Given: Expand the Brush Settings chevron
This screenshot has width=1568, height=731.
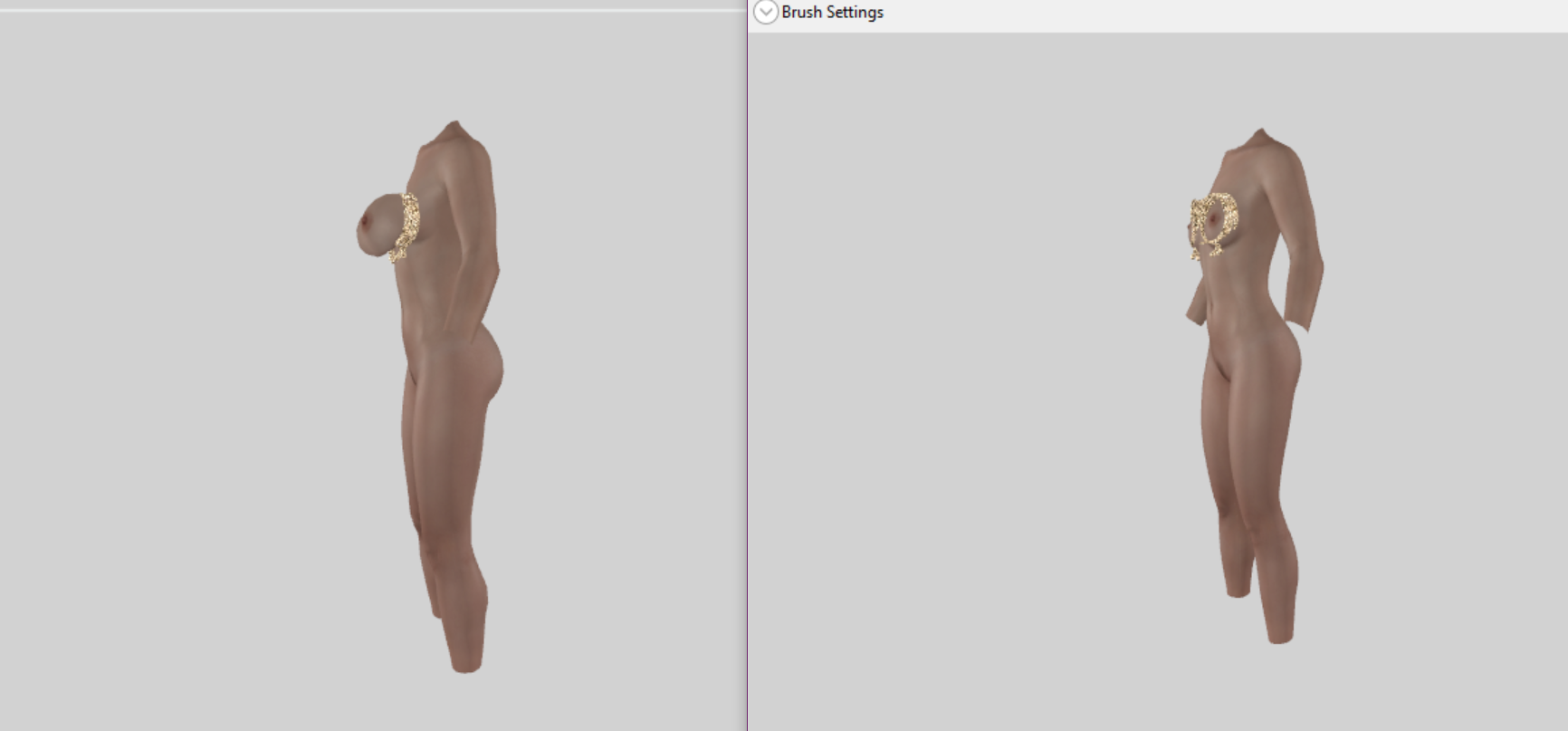Looking at the screenshot, I should [766, 12].
